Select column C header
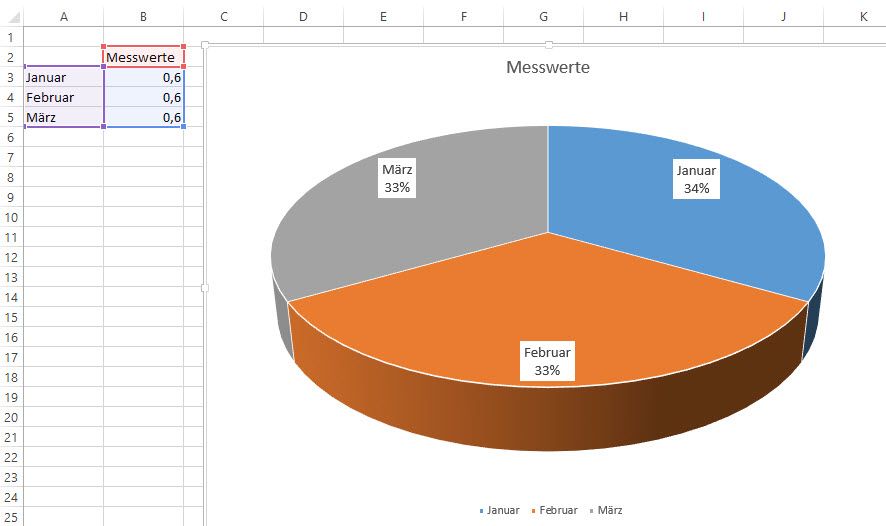This screenshot has height=526, width=886. [224, 17]
